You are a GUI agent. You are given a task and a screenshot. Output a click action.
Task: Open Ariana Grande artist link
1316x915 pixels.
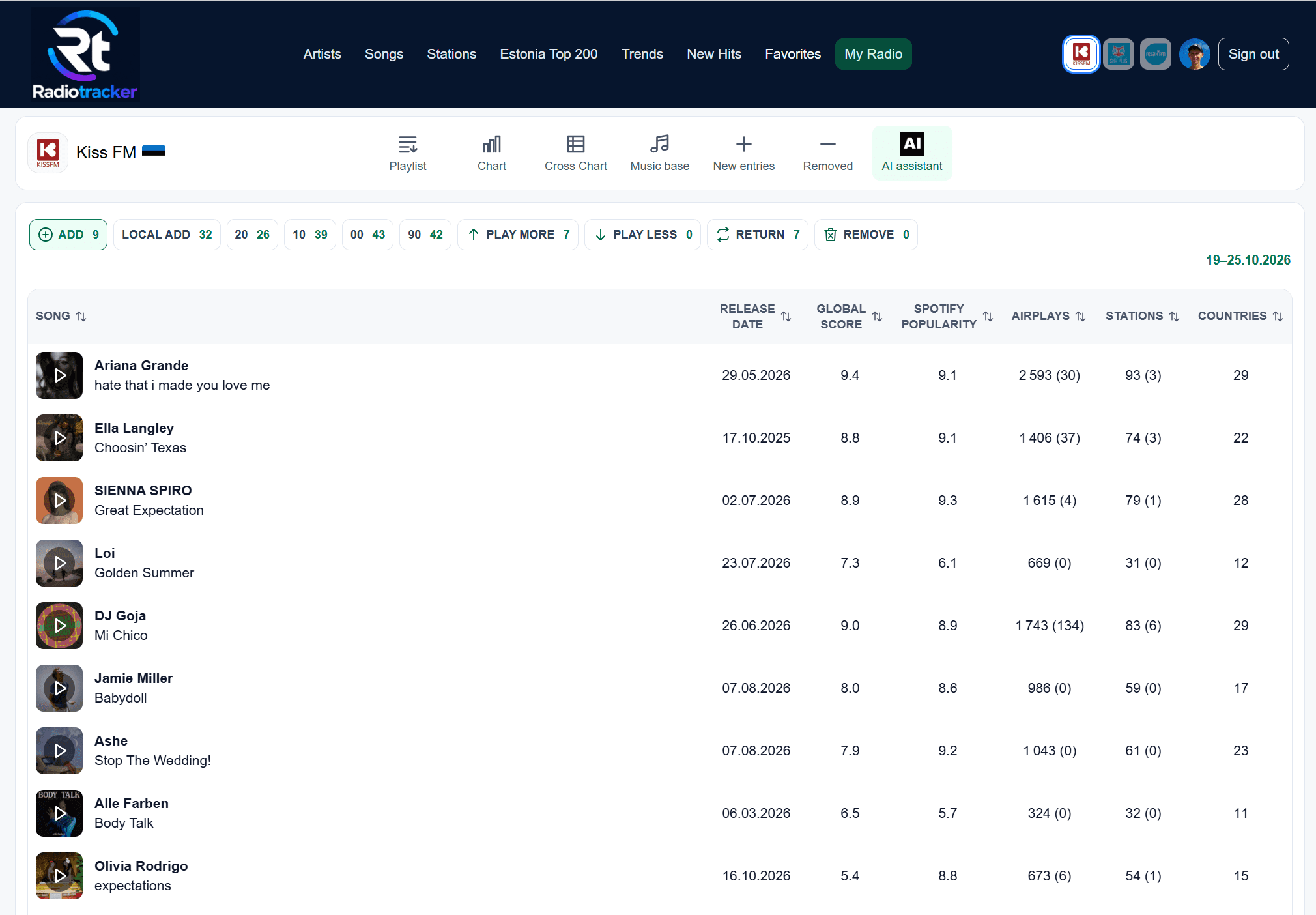pos(141,366)
